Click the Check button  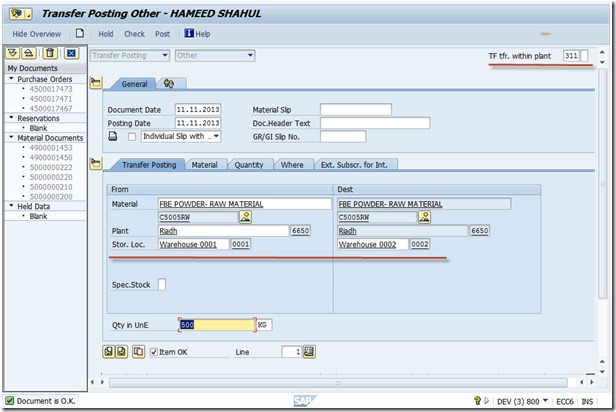[134, 34]
